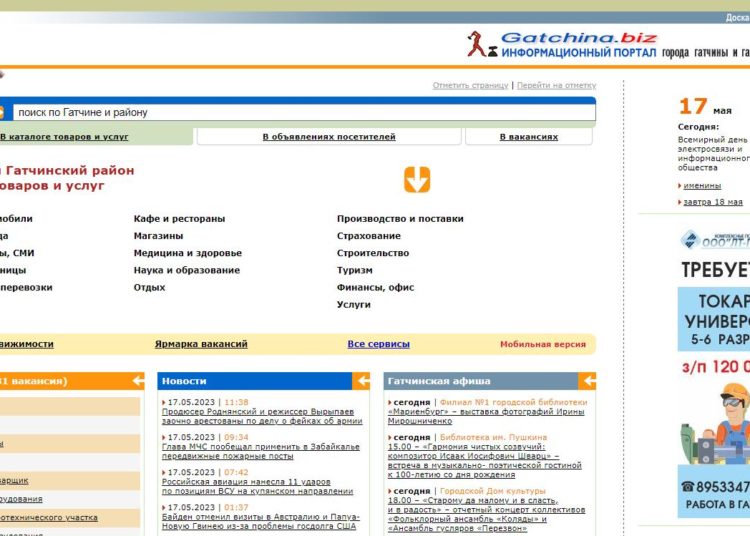Click 'Ярмарка вакансий' link
This screenshot has height=536, width=750.
click(x=201, y=344)
